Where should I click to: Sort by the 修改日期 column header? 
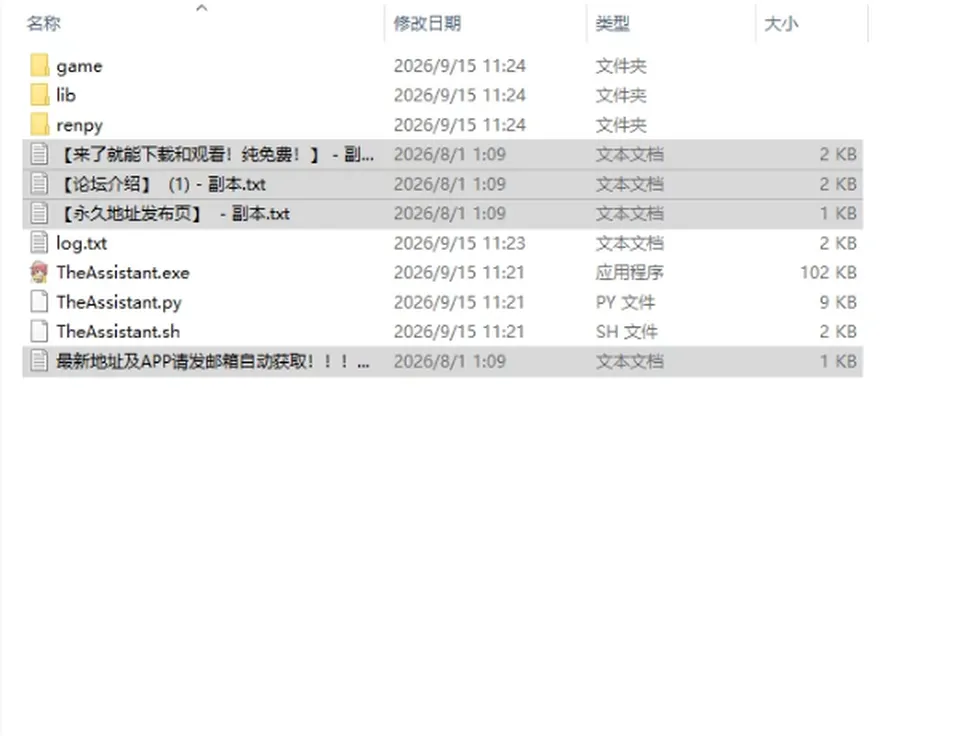(x=427, y=23)
